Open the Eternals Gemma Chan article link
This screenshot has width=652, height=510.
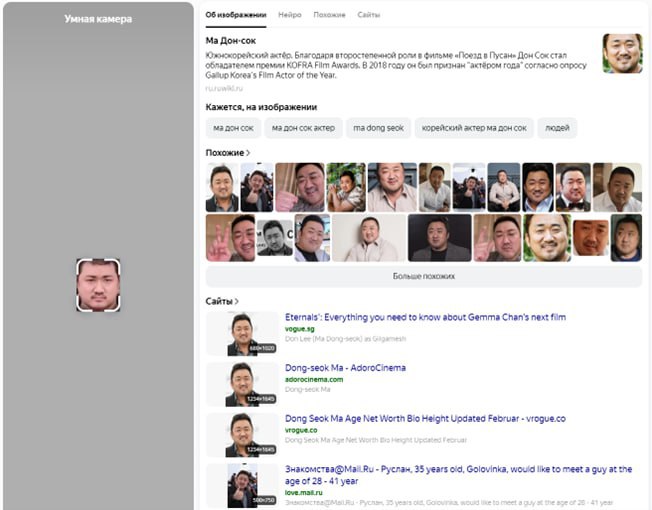pos(425,318)
